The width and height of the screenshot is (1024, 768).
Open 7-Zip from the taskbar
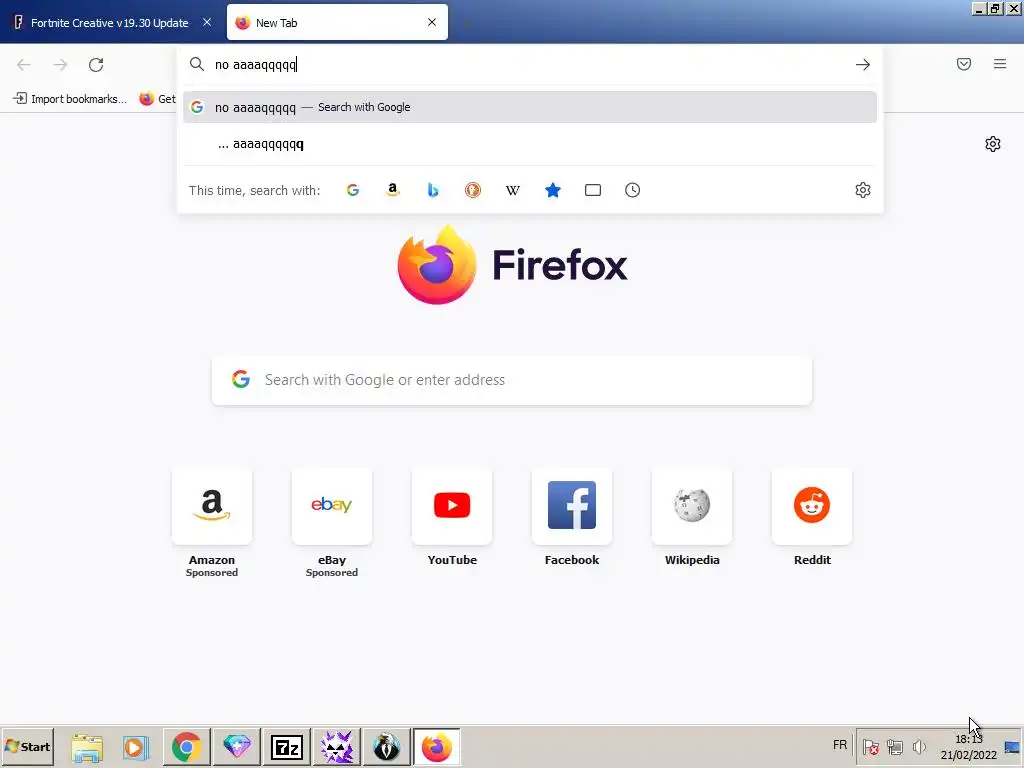(287, 747)
